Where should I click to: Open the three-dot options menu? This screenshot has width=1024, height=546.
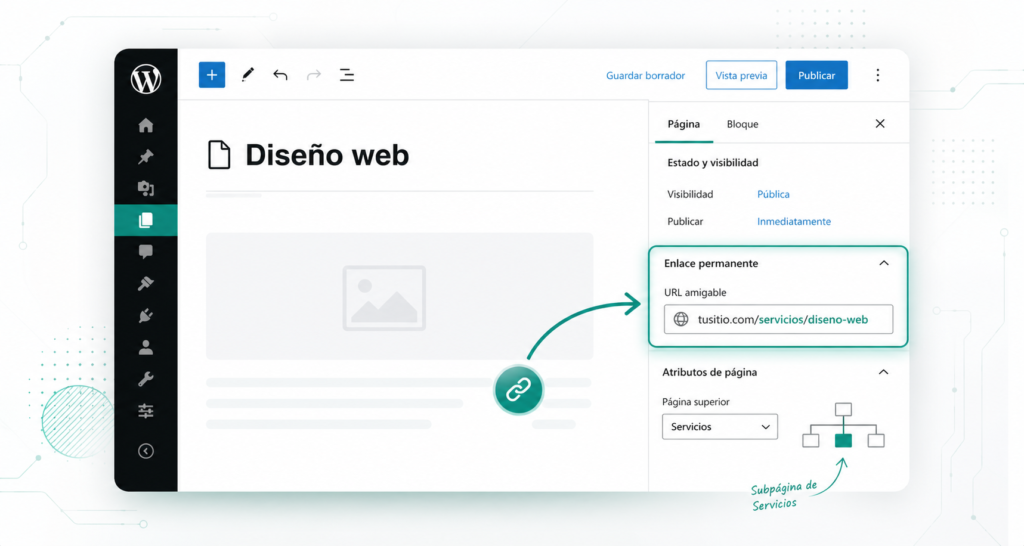click(878, 75)
